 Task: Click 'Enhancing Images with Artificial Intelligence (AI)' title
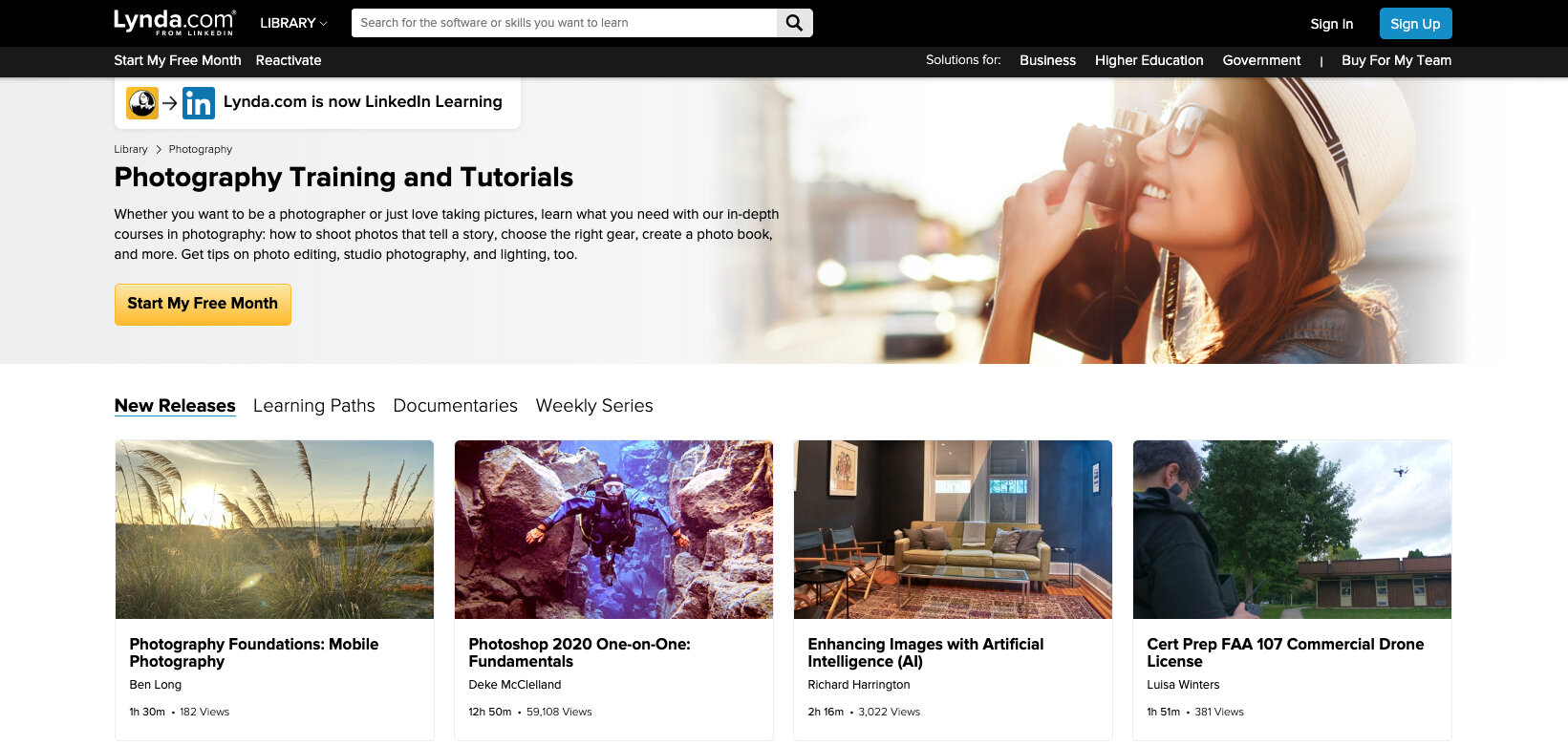(926, 652)
